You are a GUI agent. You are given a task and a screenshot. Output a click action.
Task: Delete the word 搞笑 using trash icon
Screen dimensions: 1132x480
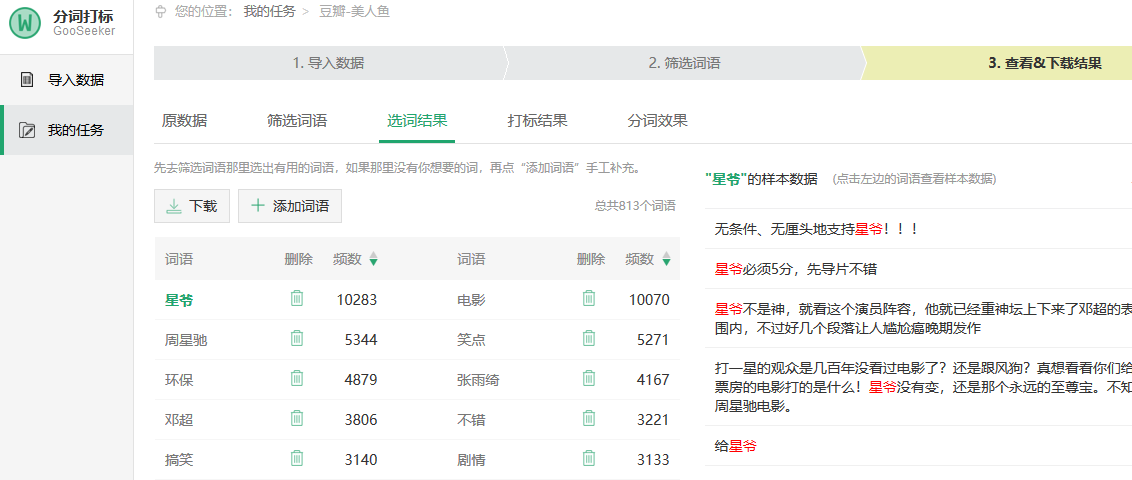[x=297, y=458]
